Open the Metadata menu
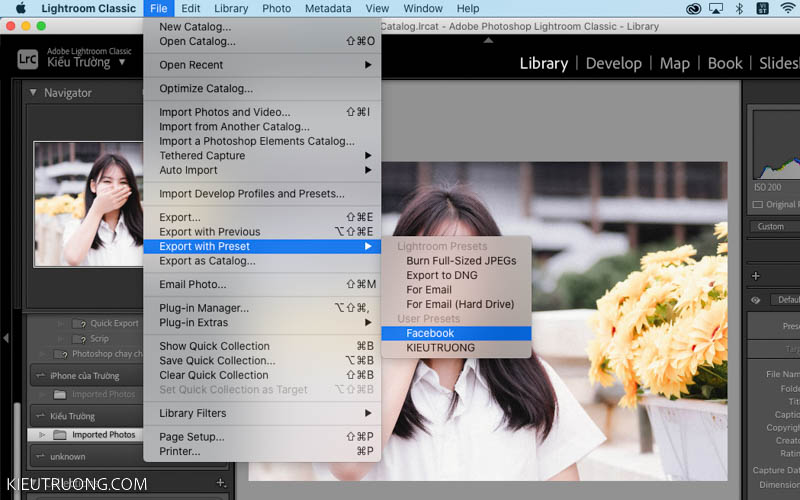The width and height of the screenshot is (800, 500). coord(328,8)
